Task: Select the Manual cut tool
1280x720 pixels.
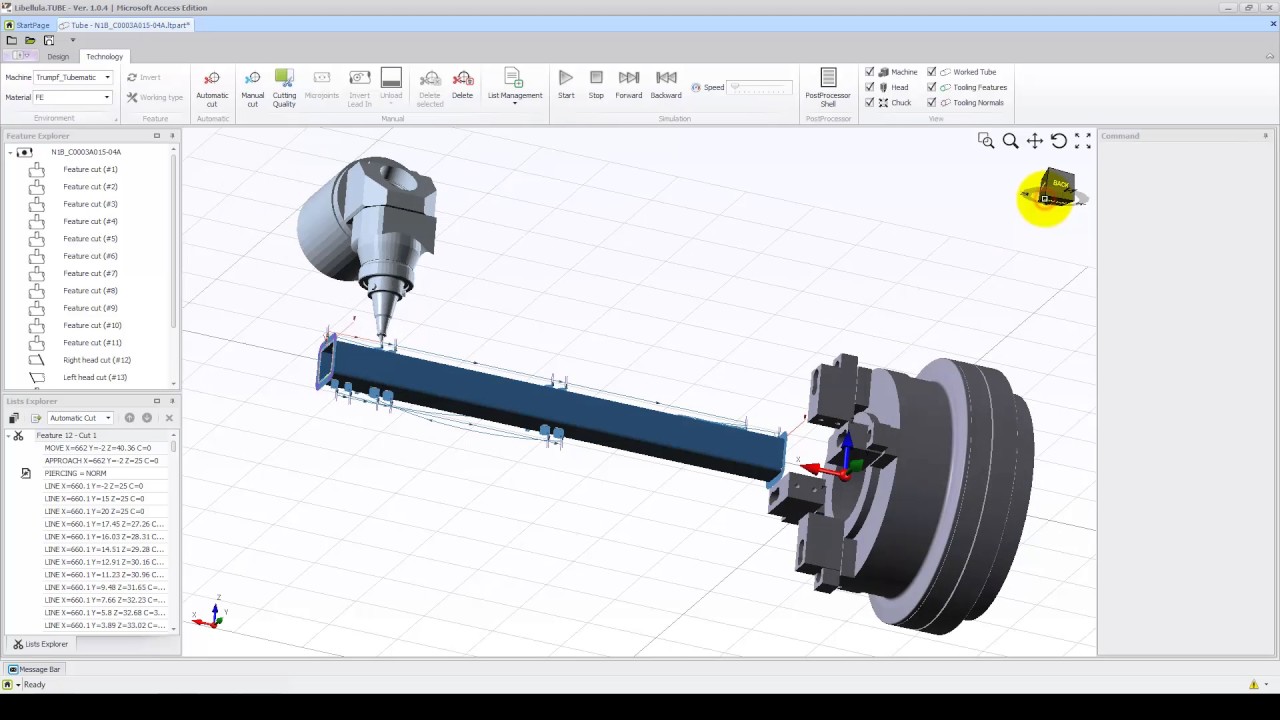Action: pyautogui.click(x=252, y=88)
